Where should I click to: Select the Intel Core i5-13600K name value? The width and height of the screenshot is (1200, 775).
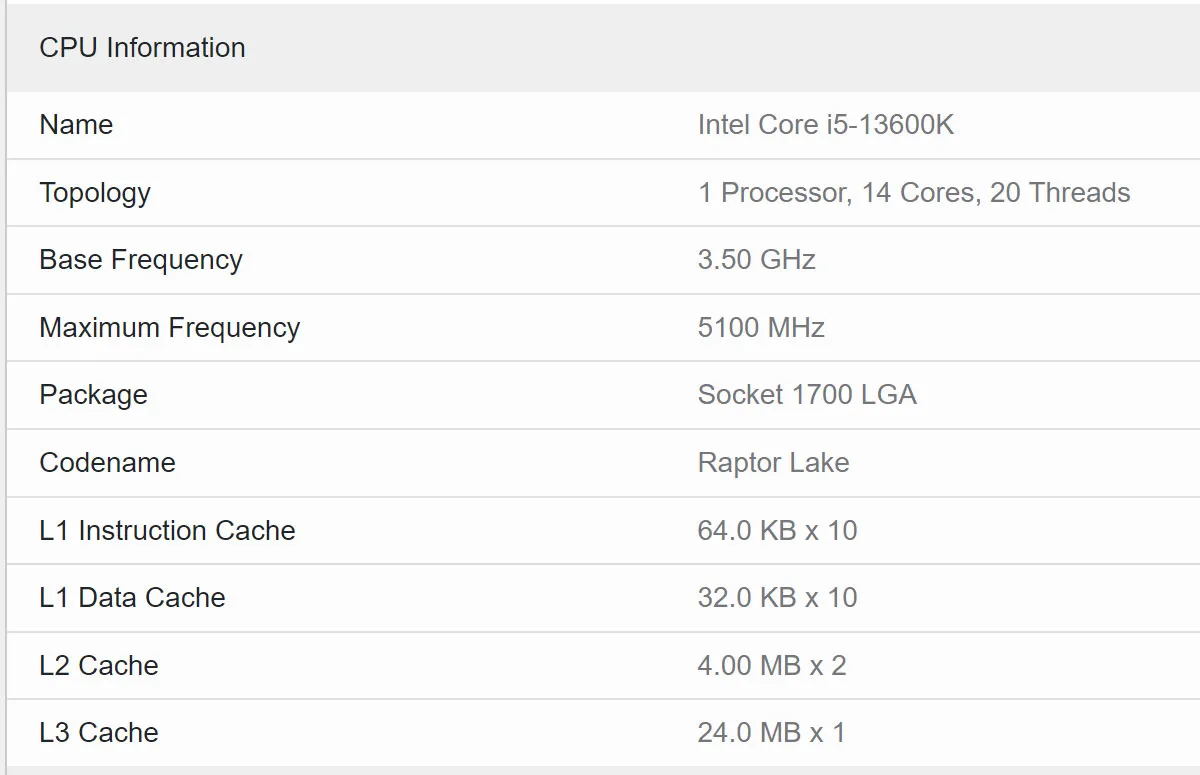click(826, 125)
